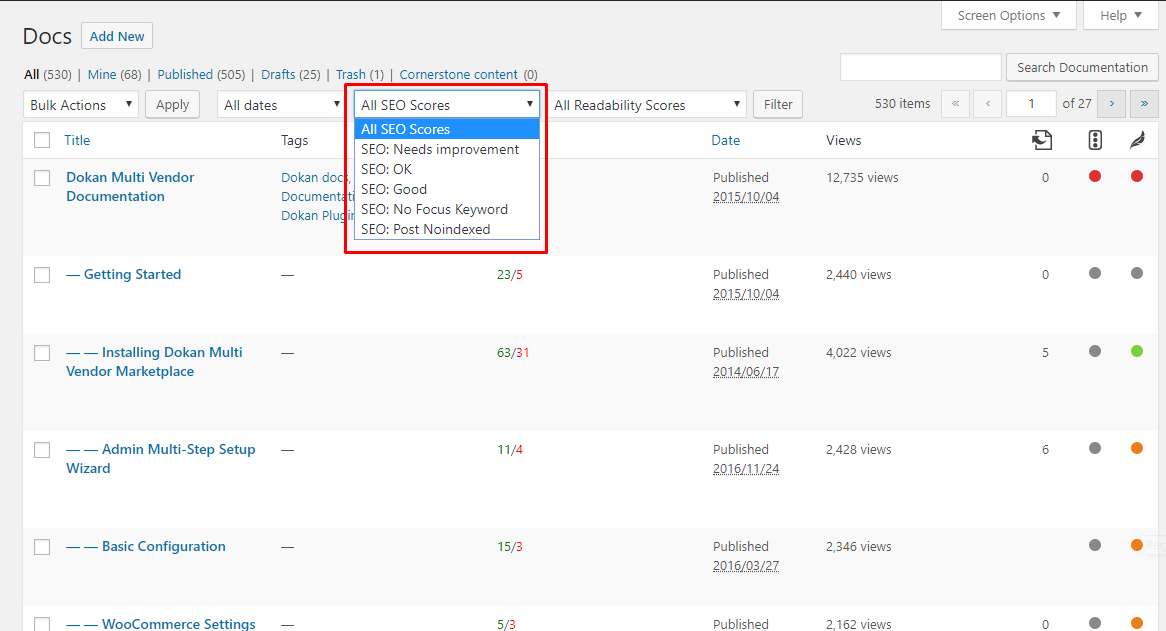Click the 12,735 views cell
The image size is (1166, 631).
(x=862, y=178)
